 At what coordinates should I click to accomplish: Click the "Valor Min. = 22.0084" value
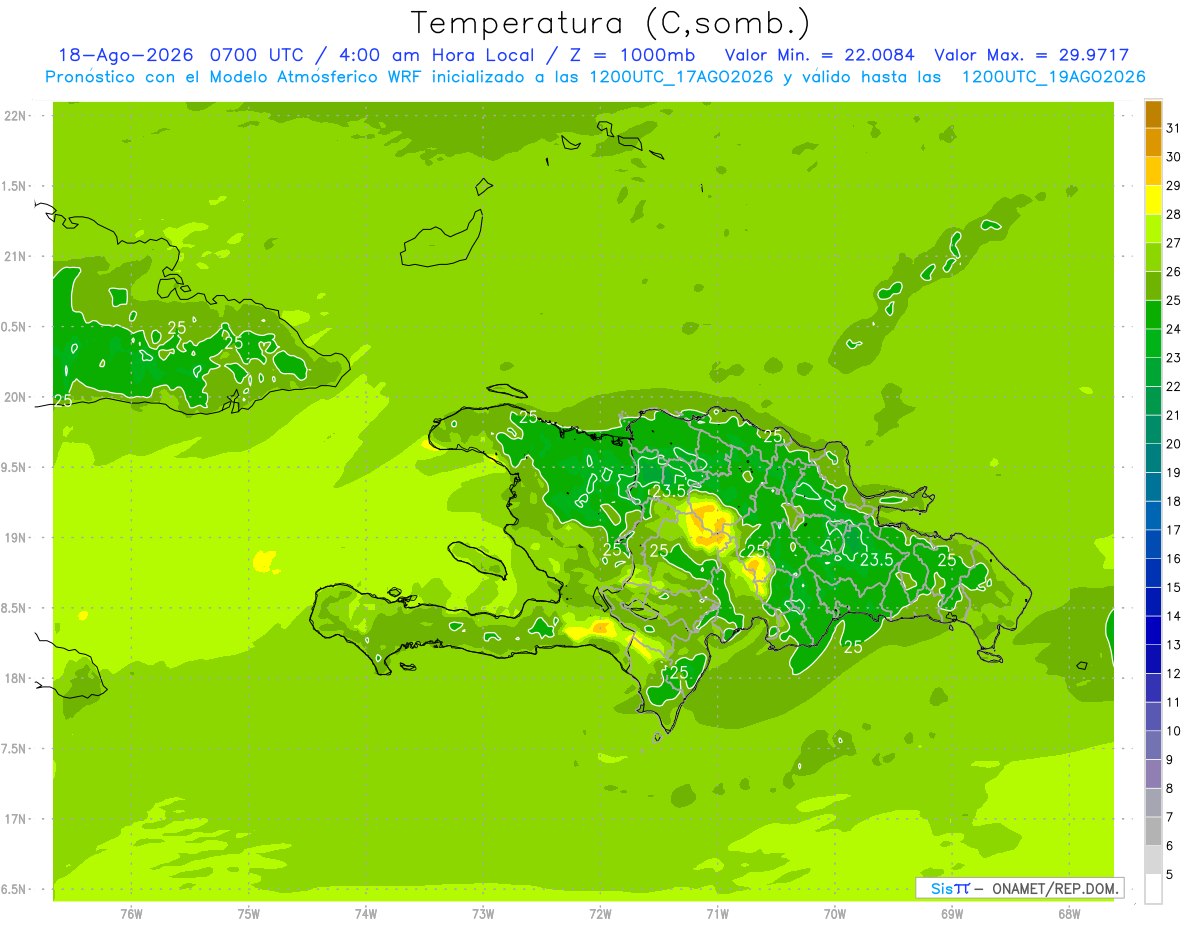click(x=820, y=56)
